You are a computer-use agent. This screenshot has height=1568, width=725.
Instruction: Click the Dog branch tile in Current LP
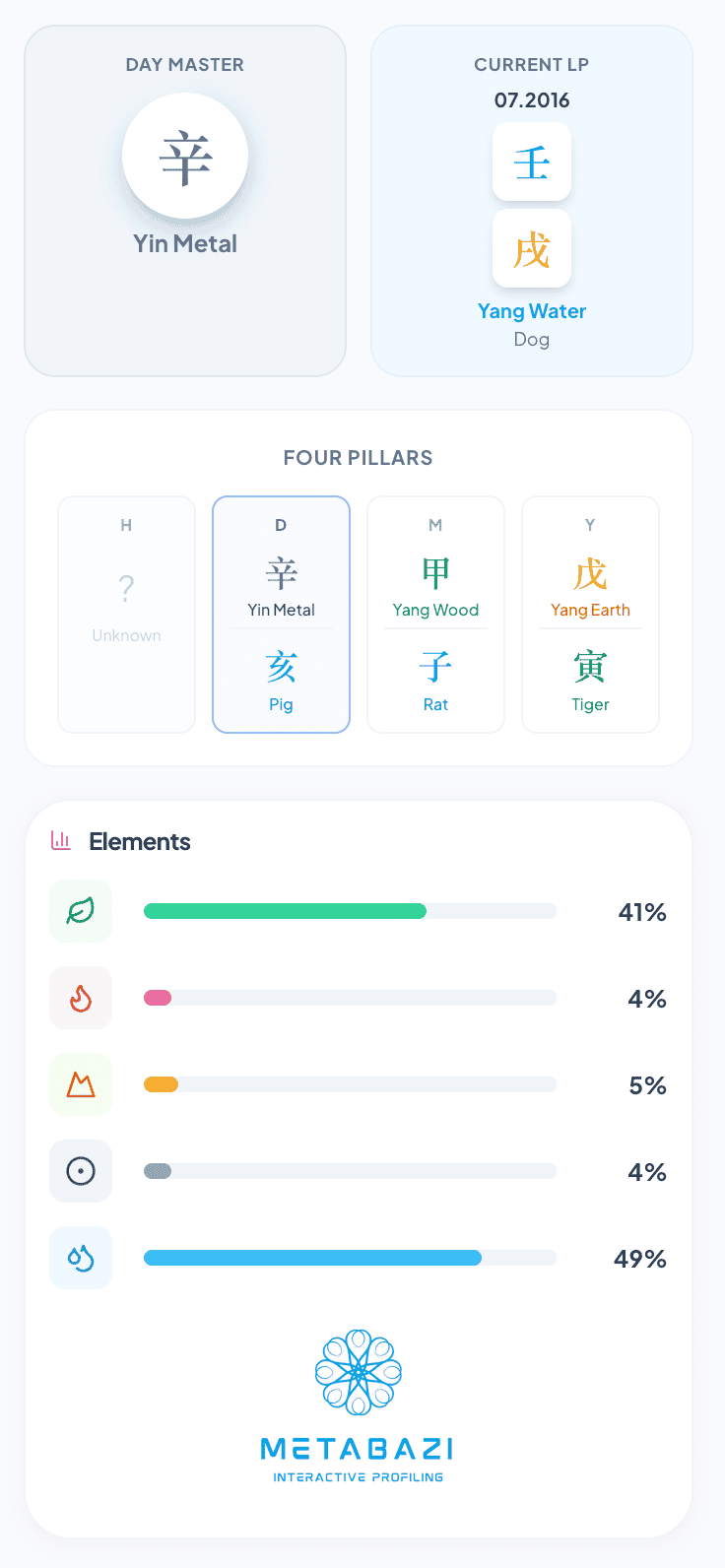[532, 248]
